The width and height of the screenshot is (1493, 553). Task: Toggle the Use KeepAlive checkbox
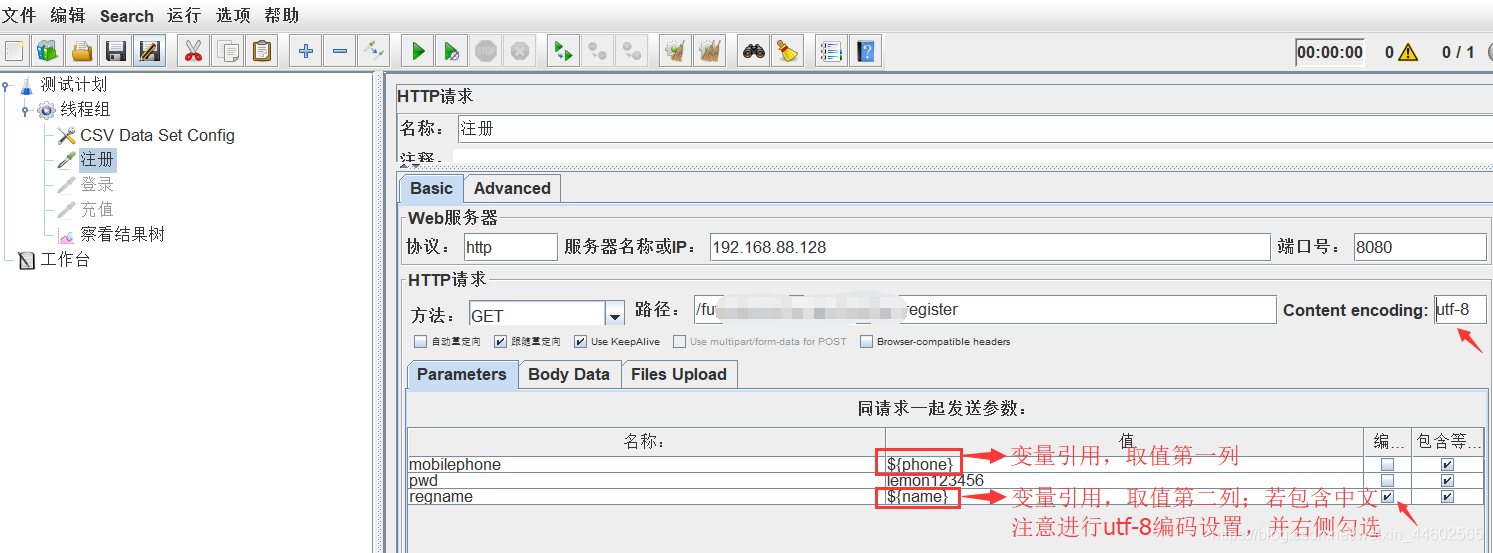point(581,342)
